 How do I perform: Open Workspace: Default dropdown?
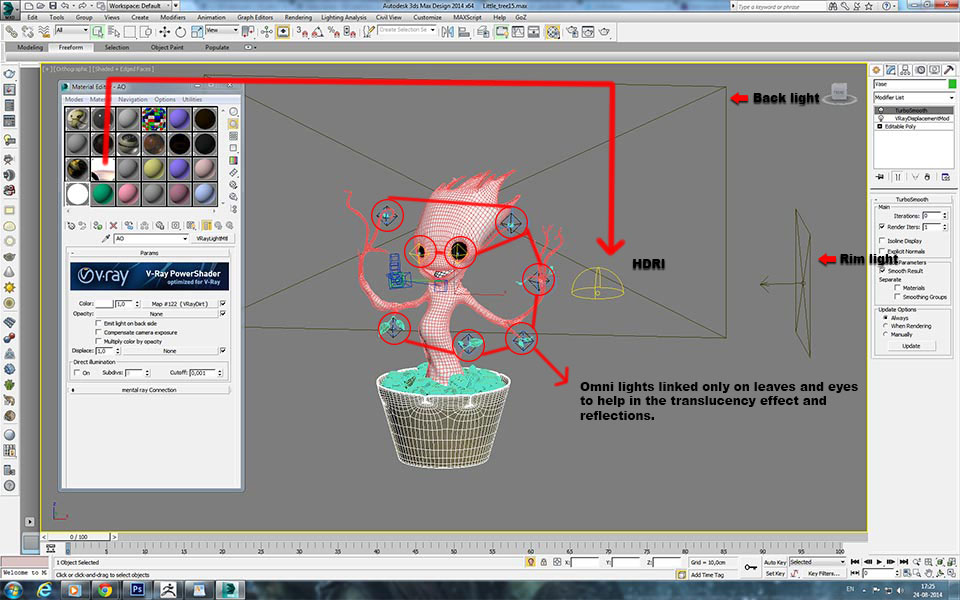pos(139,6)
